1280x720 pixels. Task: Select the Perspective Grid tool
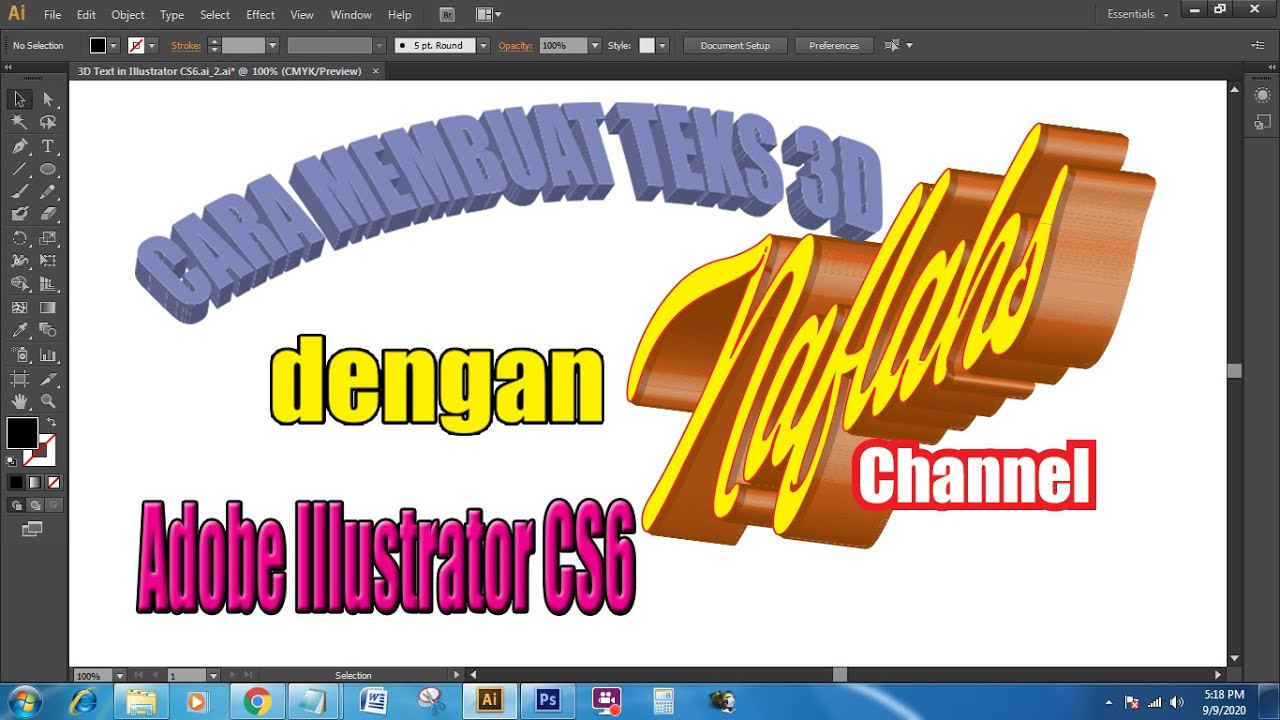pos(47,284)
